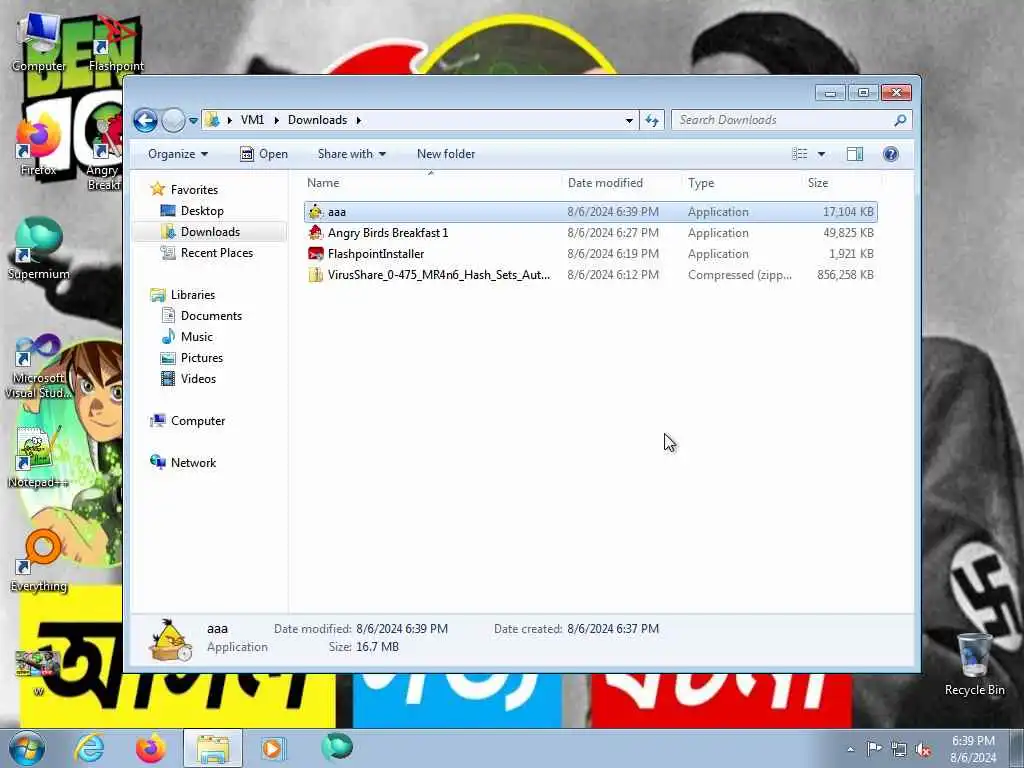
Task: Open the Share with menu
Action: (x=352, y=154)
